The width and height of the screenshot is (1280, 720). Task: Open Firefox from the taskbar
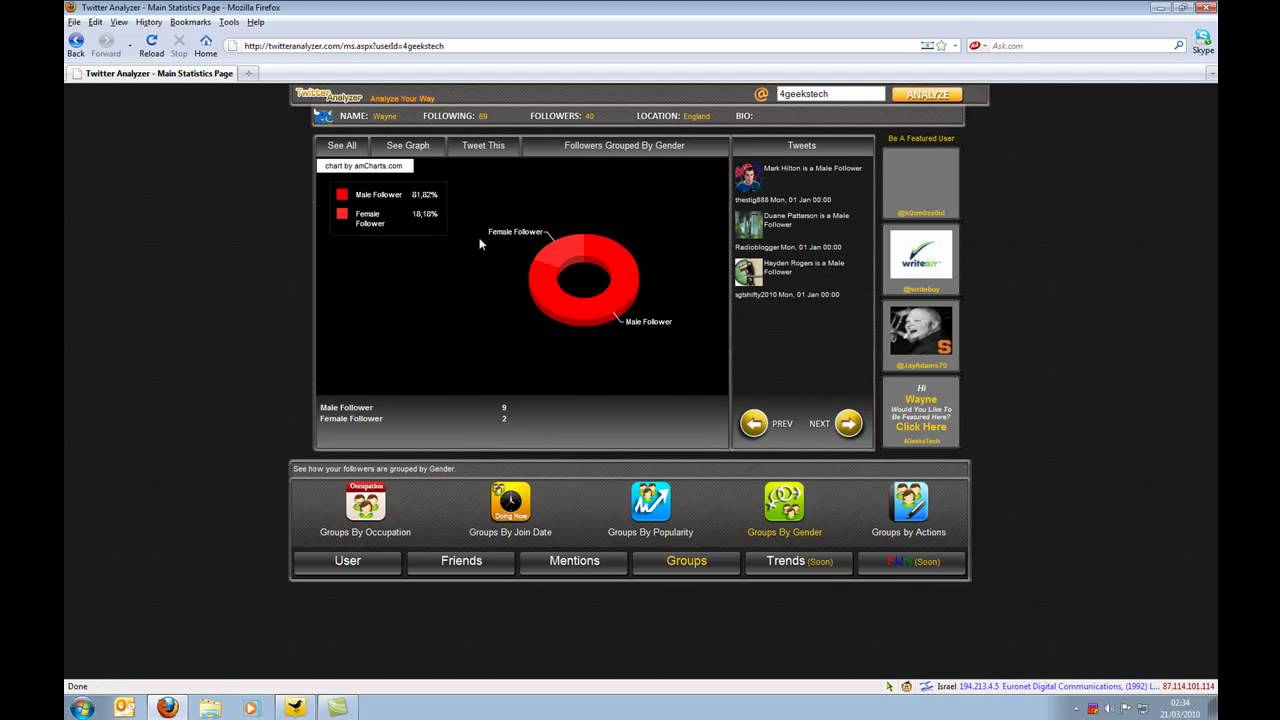pos(167,708)
